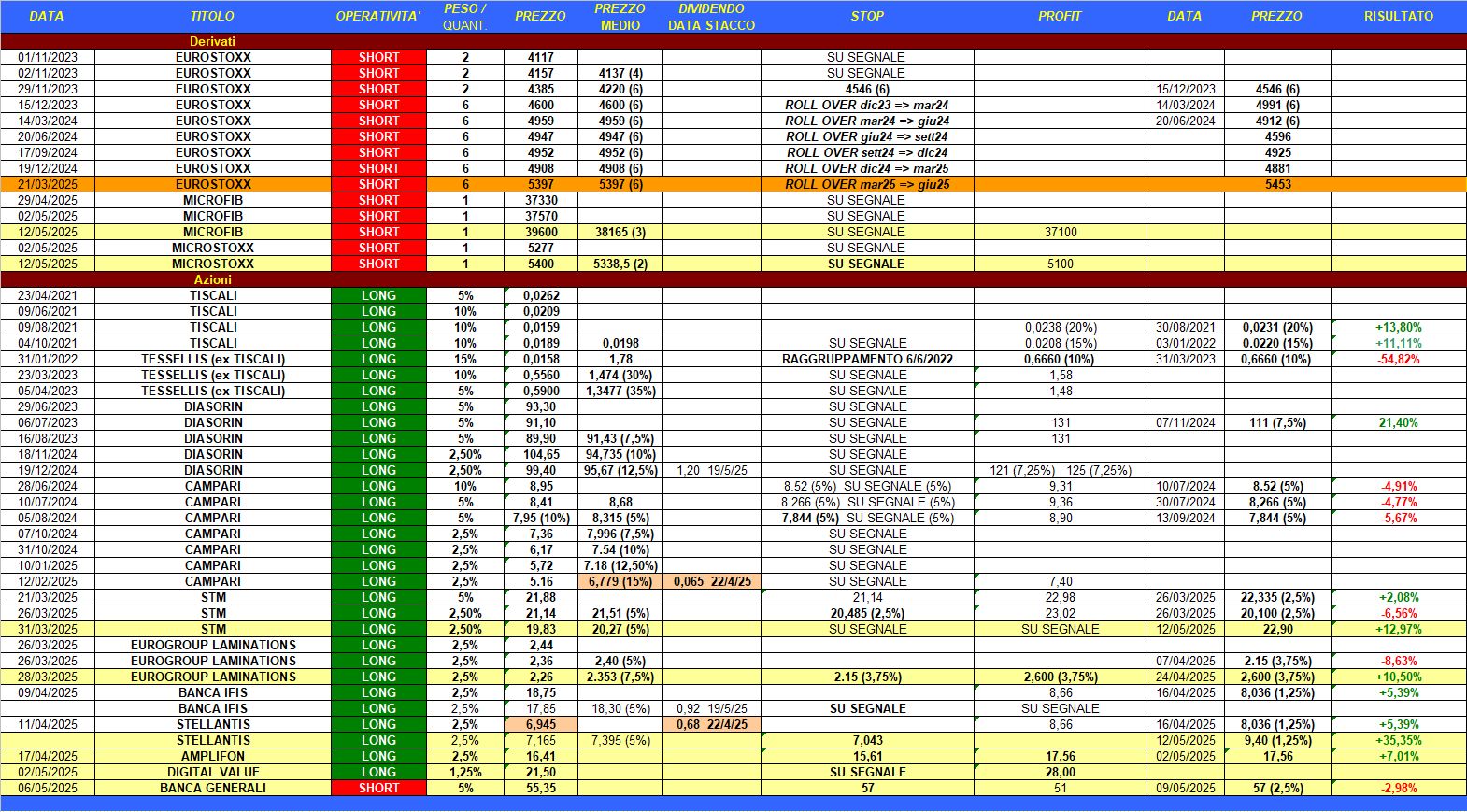Select average price cell 4137 (4)
The width and height of the screenshot is (1467, 812).
point(620,73)
